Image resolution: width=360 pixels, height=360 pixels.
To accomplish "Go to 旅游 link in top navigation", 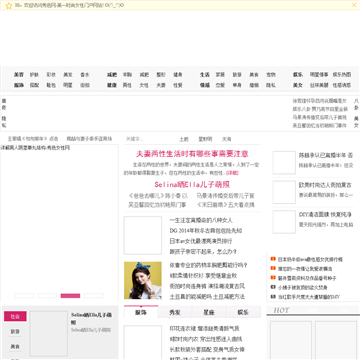I will (x=237, y=75).
